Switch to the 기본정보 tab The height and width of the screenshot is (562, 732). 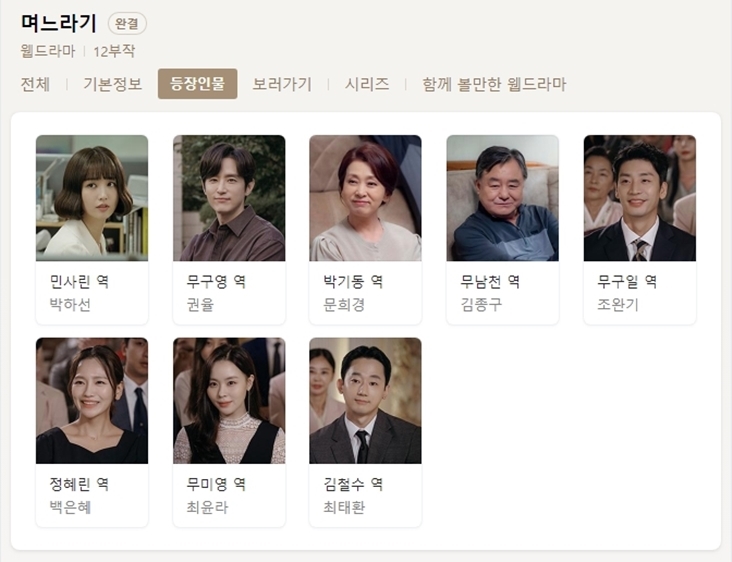pyautogui.click(x=113, y=84)
